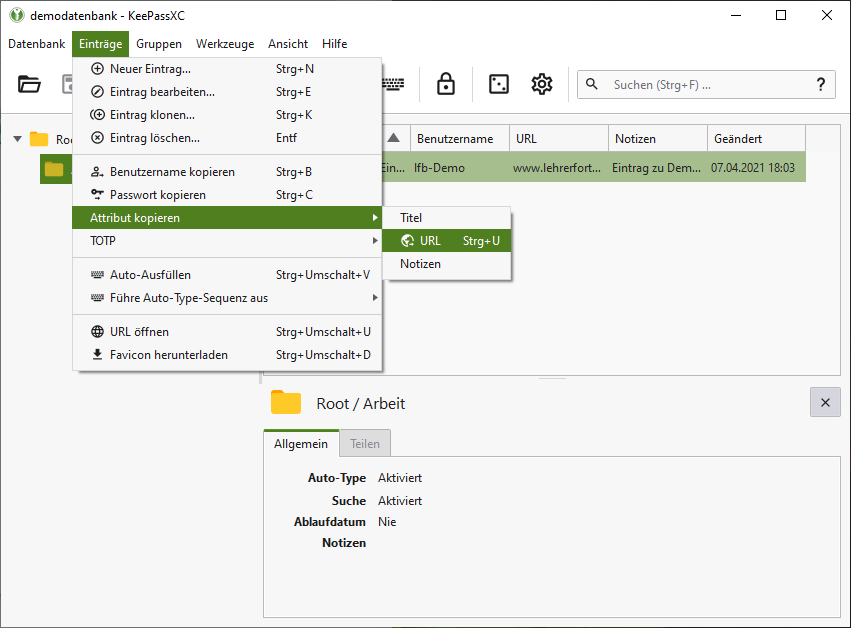
Task: Click the search input field
Action: coord(700,85)
